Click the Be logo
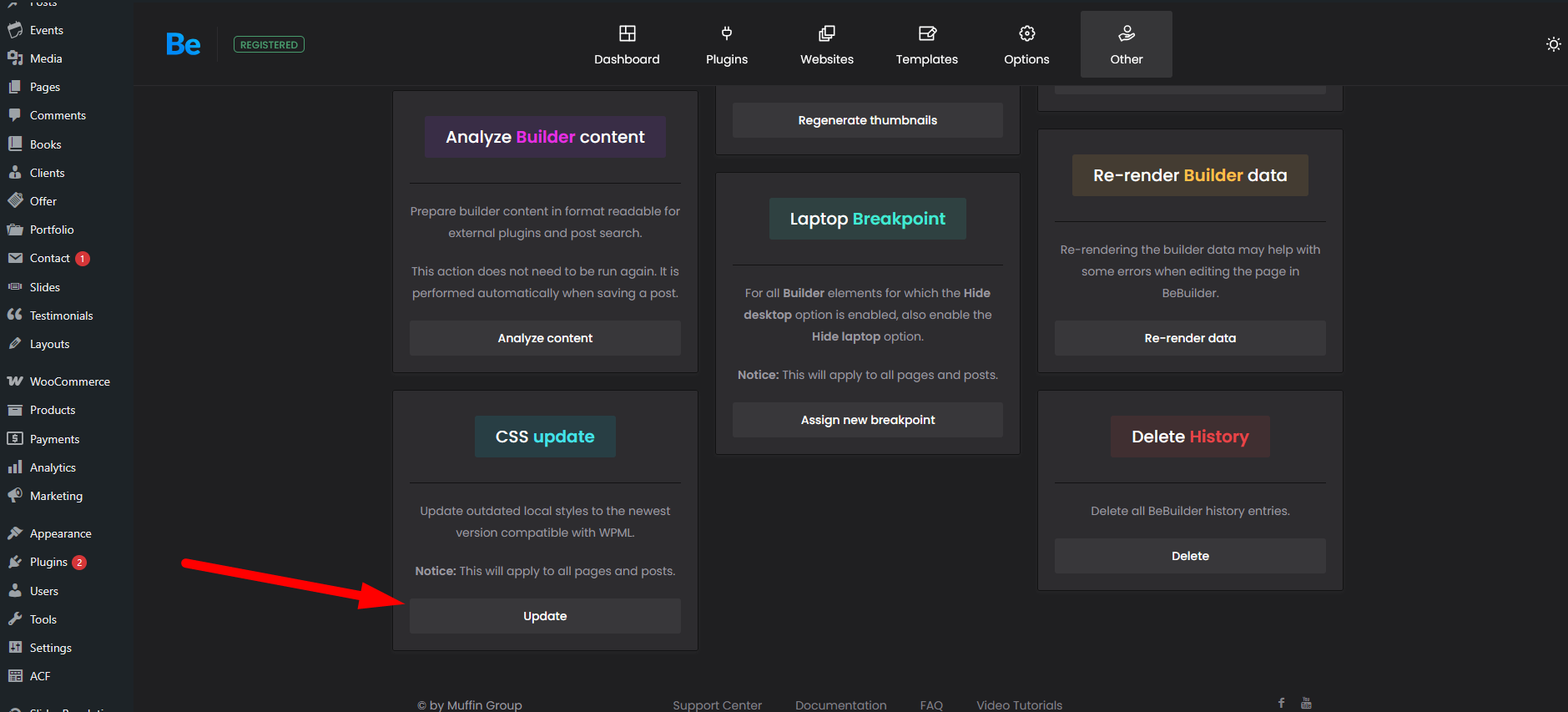The width and height of the screenshot is (1568, 712). tap(183, 44)
